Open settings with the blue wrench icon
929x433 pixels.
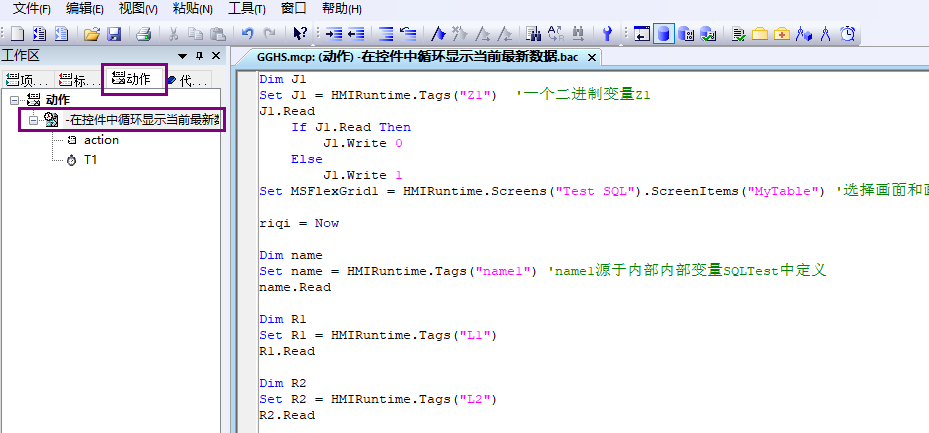607,34
